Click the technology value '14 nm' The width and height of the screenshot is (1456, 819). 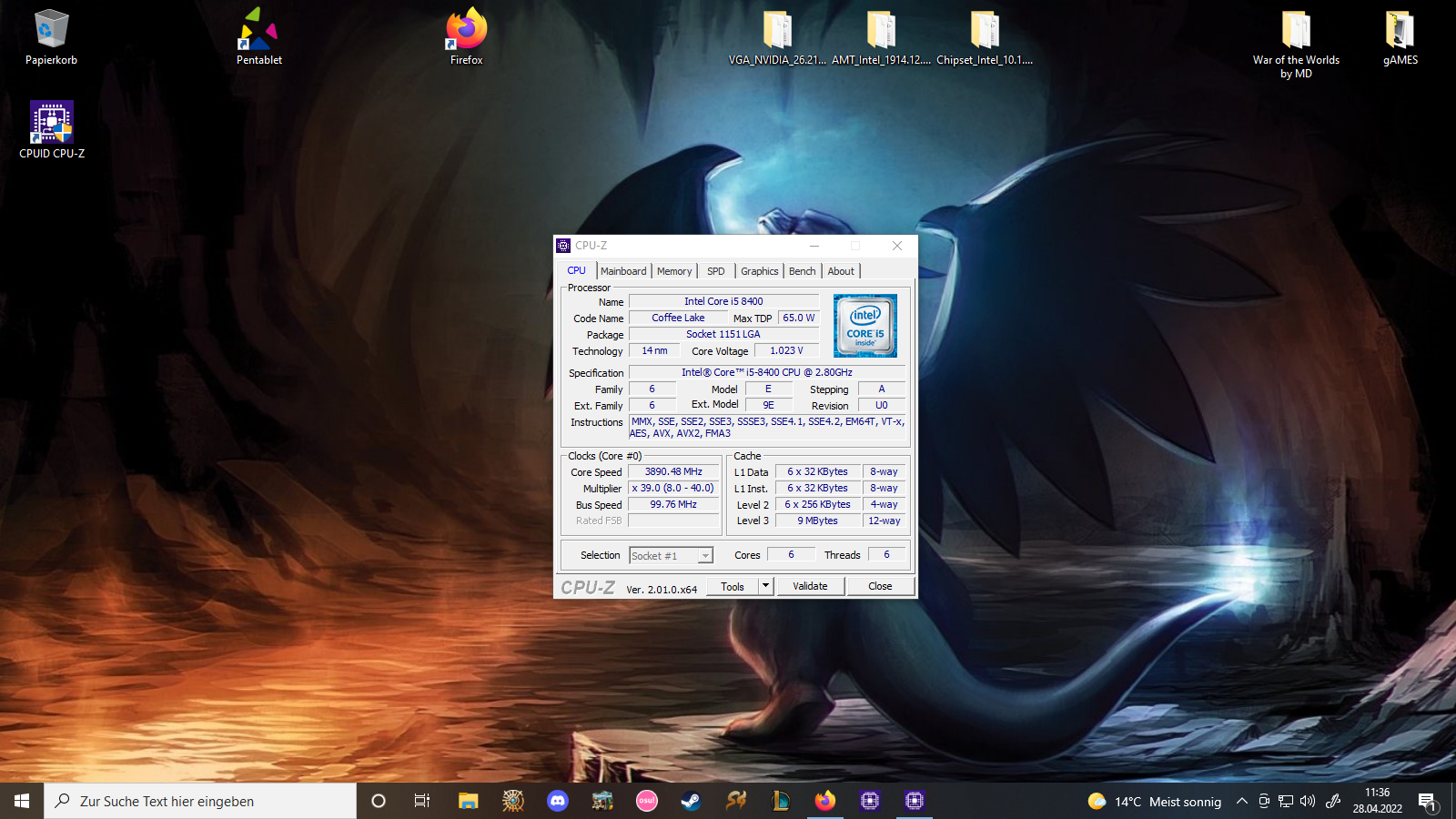(654, 350)
